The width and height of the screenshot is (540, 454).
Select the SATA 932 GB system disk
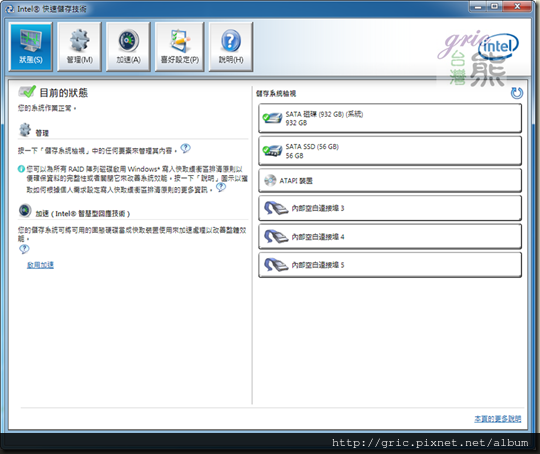tap(390, 118)
